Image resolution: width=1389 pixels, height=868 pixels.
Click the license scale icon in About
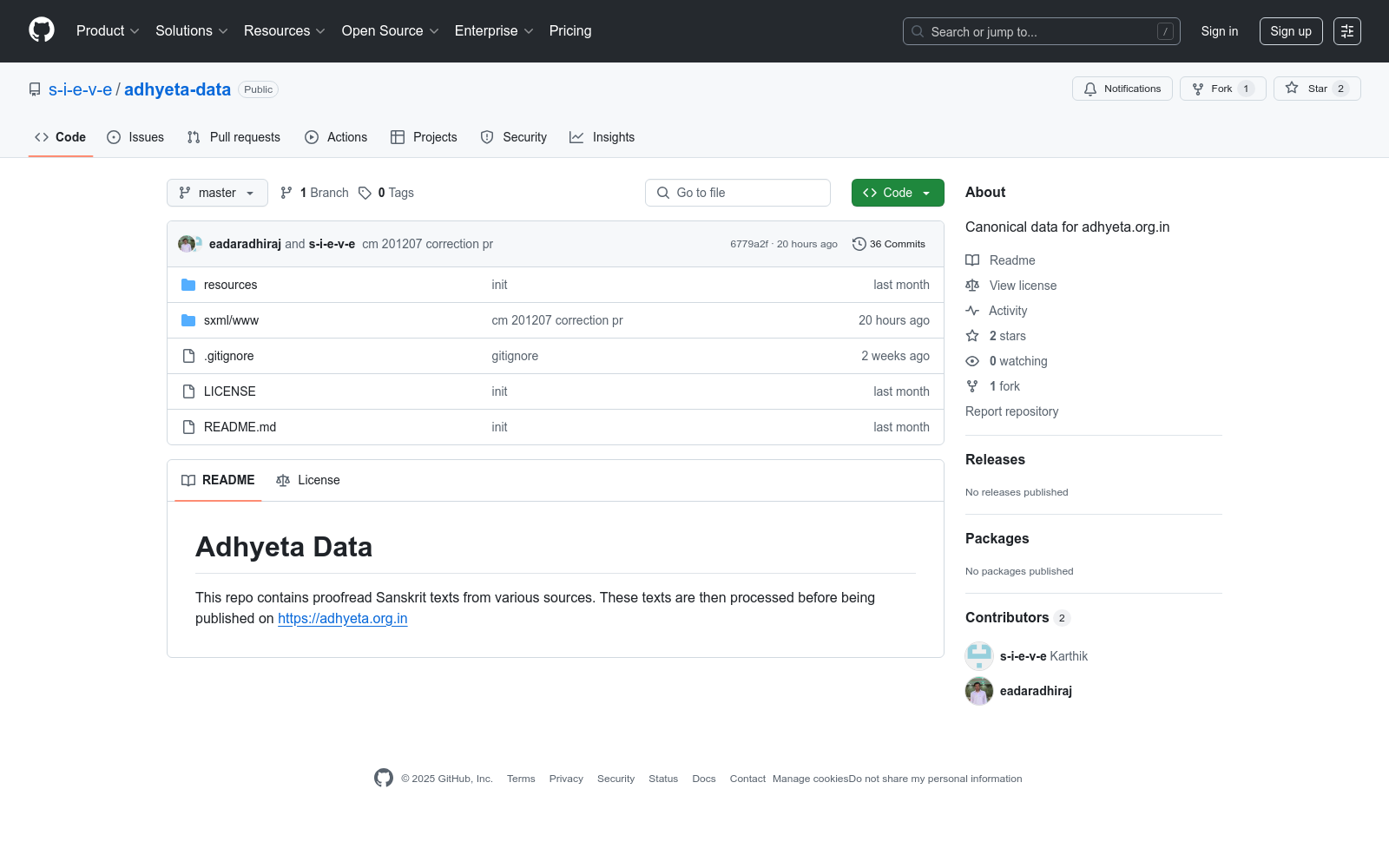coord(972,286)
